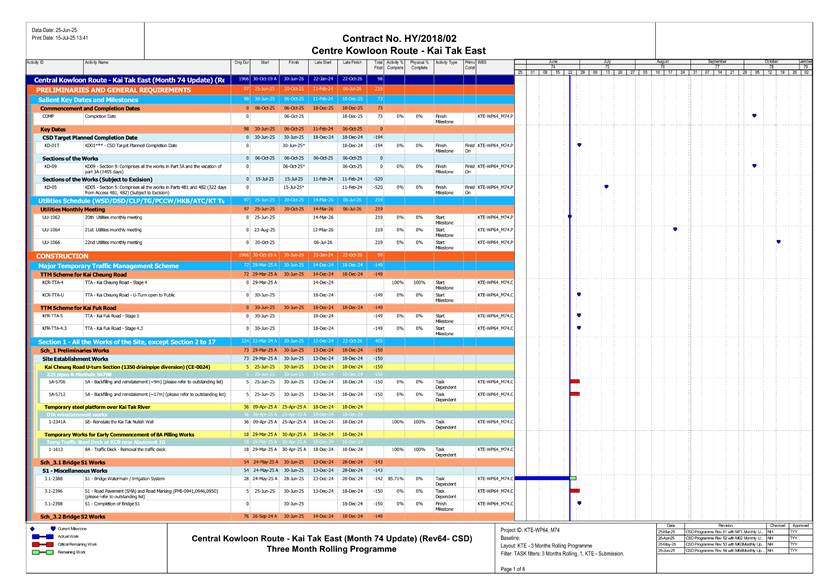Click the KD-05 milestone marker in Gantt
The image size is (830, 588).
607,187
